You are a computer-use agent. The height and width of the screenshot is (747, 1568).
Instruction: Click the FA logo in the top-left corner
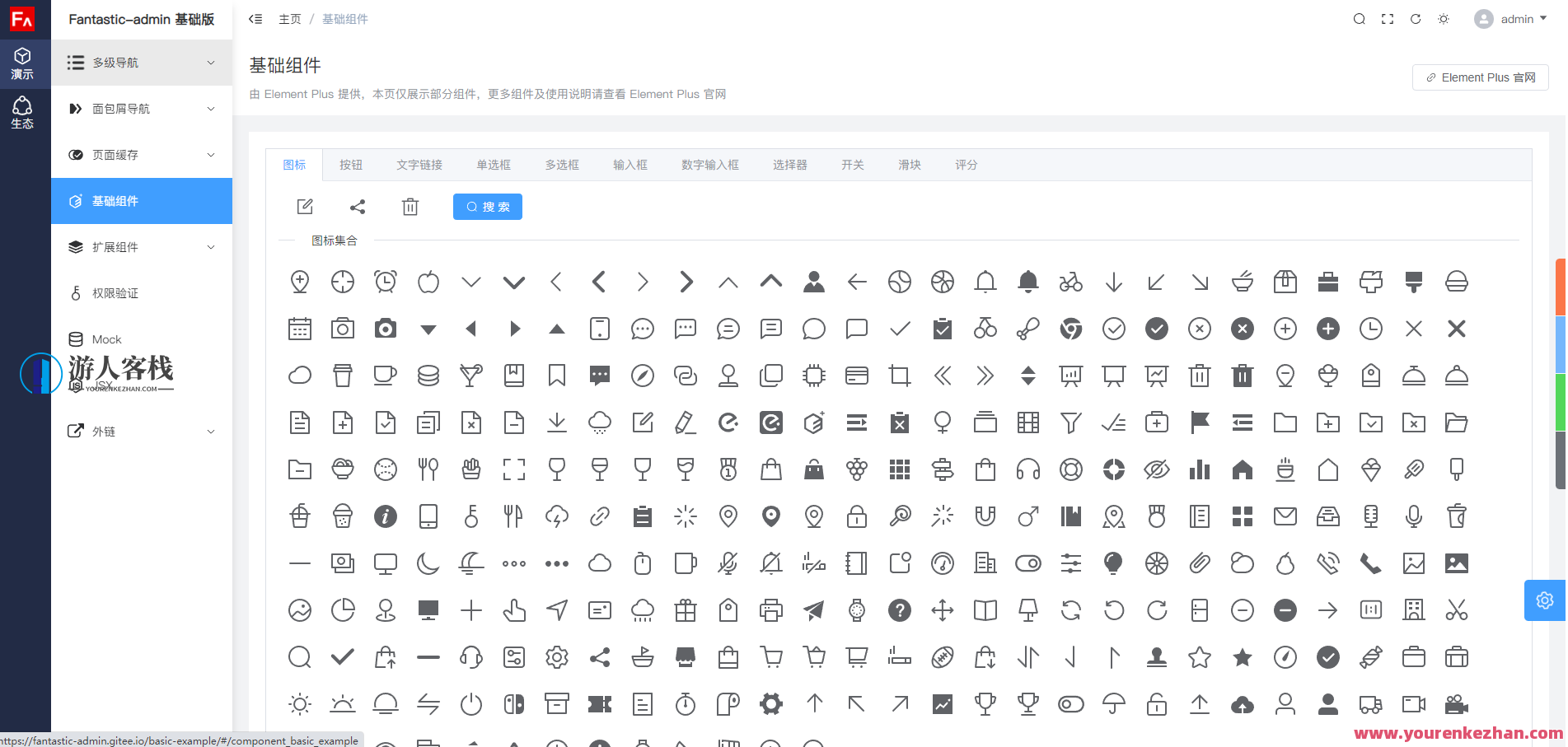click(23, 18)
